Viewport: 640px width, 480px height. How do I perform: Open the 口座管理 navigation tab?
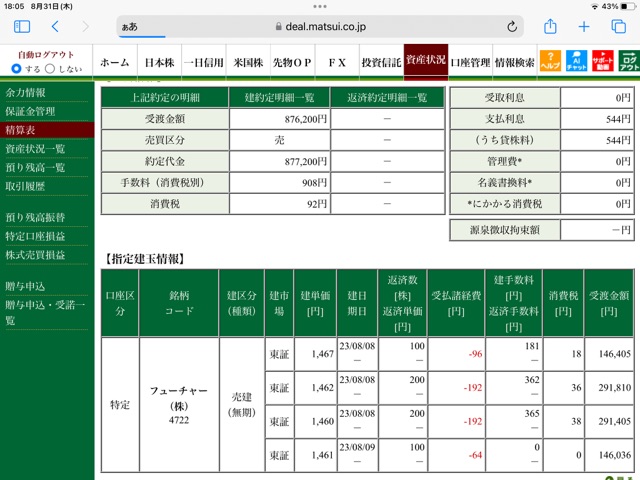(470, 62)
